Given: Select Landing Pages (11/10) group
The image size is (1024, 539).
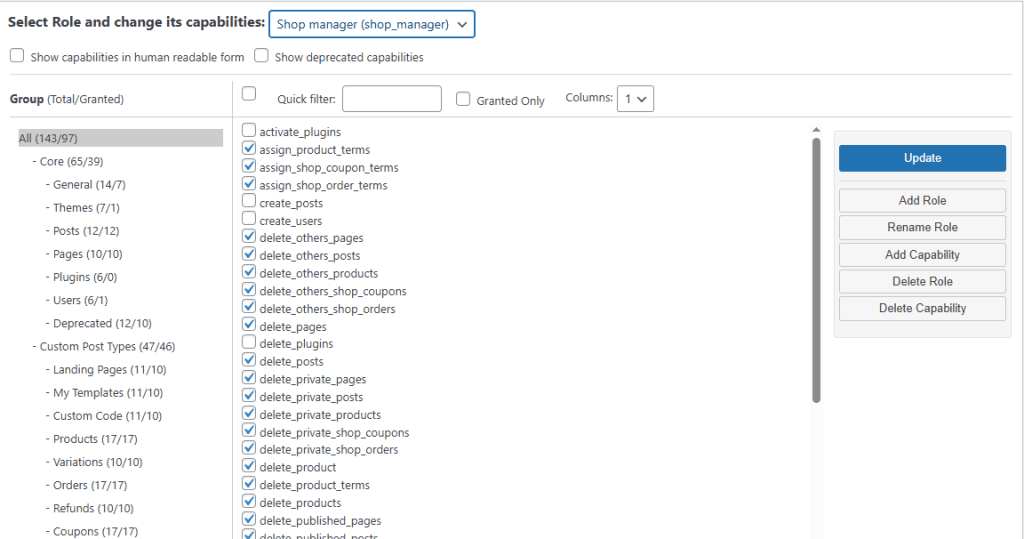Looking at the screenshot, I should (110, 370).
